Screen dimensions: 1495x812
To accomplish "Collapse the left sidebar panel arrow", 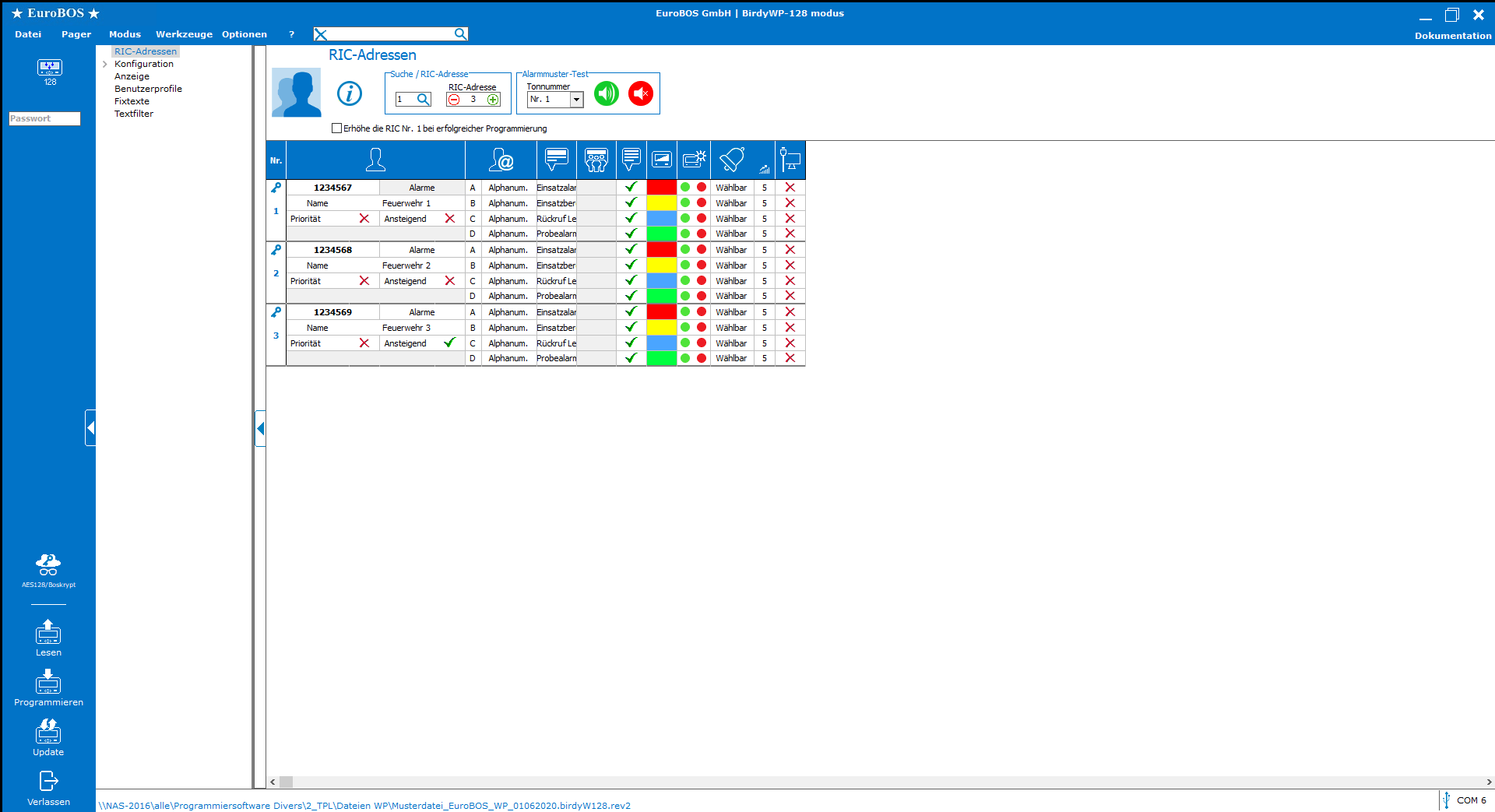I will pyautogui.click(x=90, y=427).
